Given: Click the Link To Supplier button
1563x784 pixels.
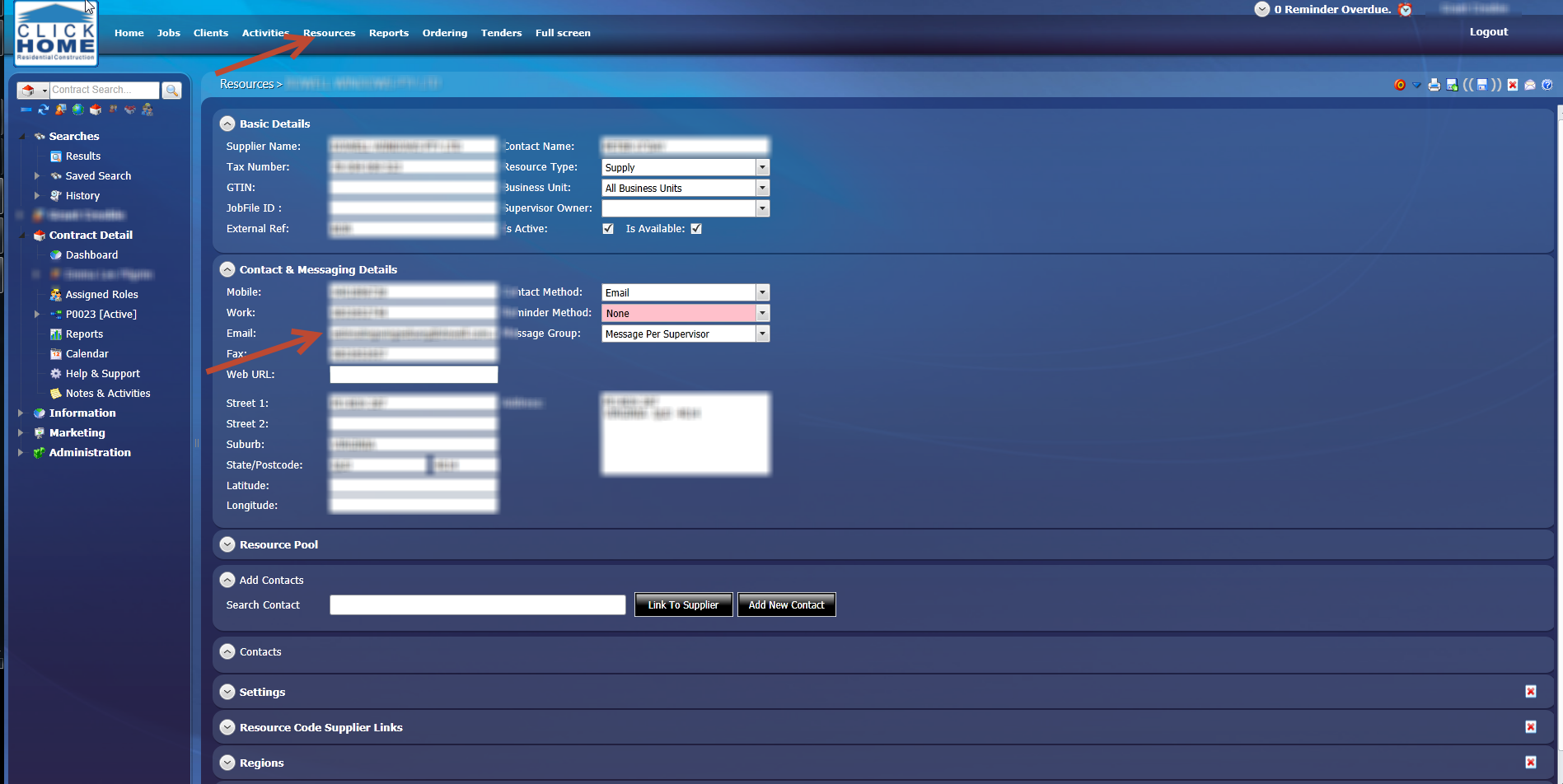Looking at the screenshot, I should click(x=683, y=604).
